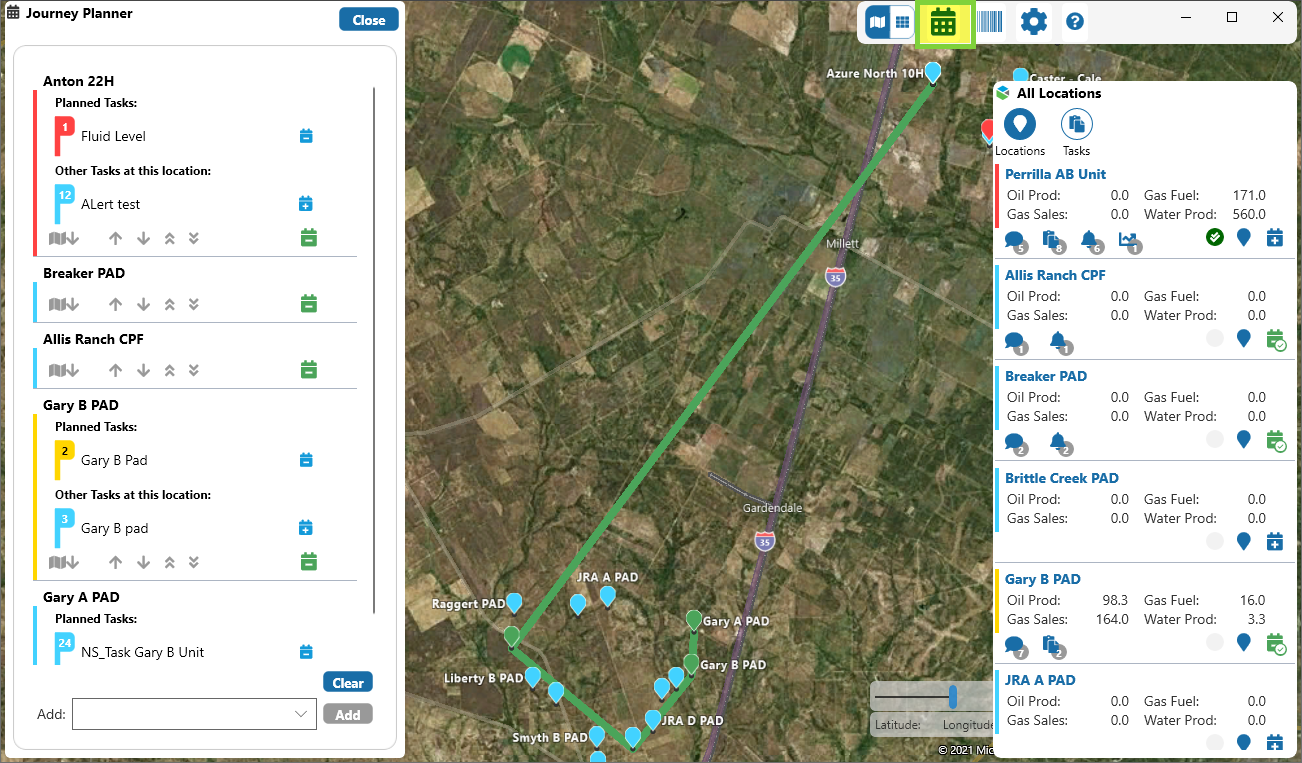This screenshot has width=1302, height=763.
Task: Click map sort icon for Breaker PAD
Action: pyautogui.click(x=64, y=304)
